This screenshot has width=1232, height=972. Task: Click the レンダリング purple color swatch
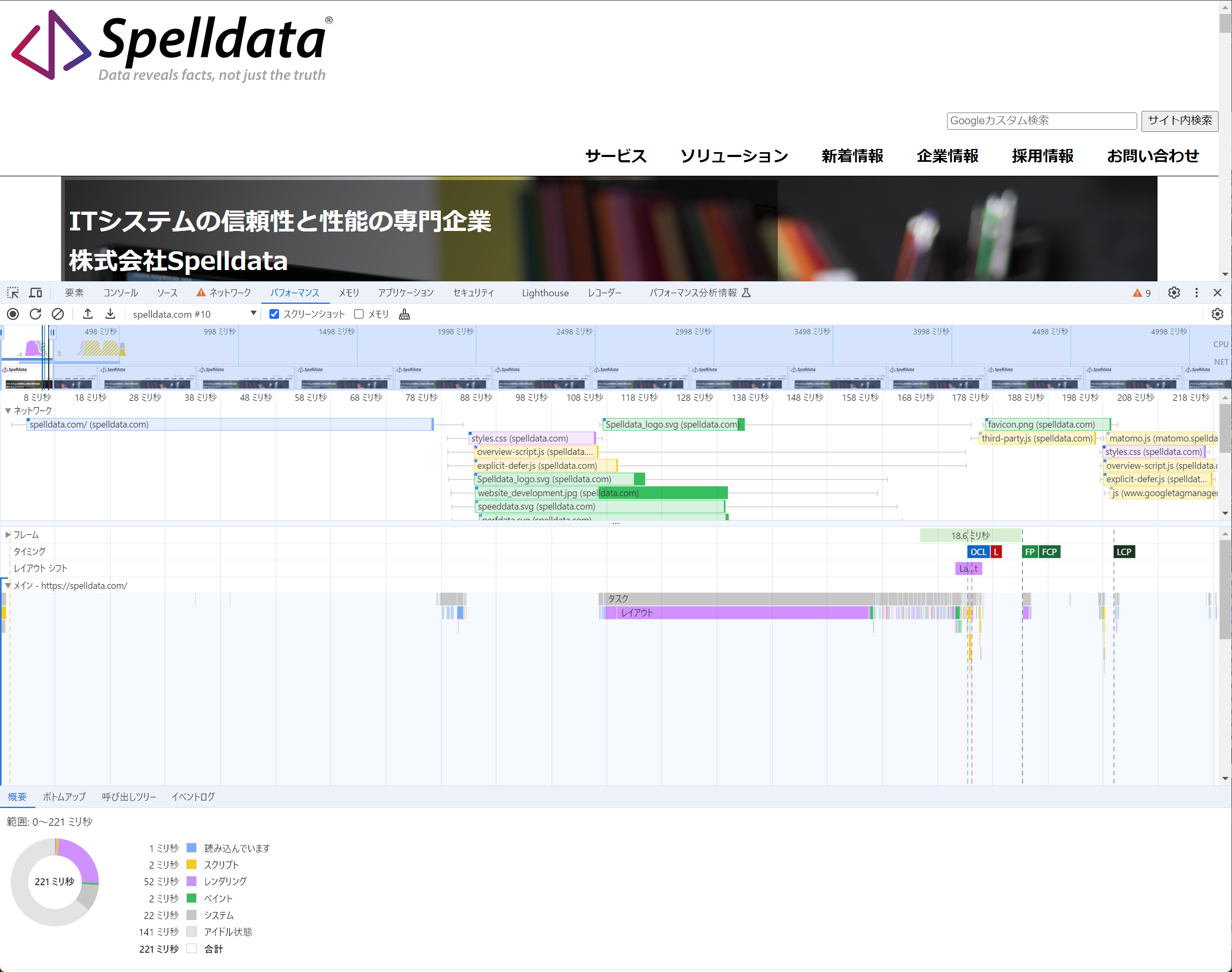click(192, 881)
